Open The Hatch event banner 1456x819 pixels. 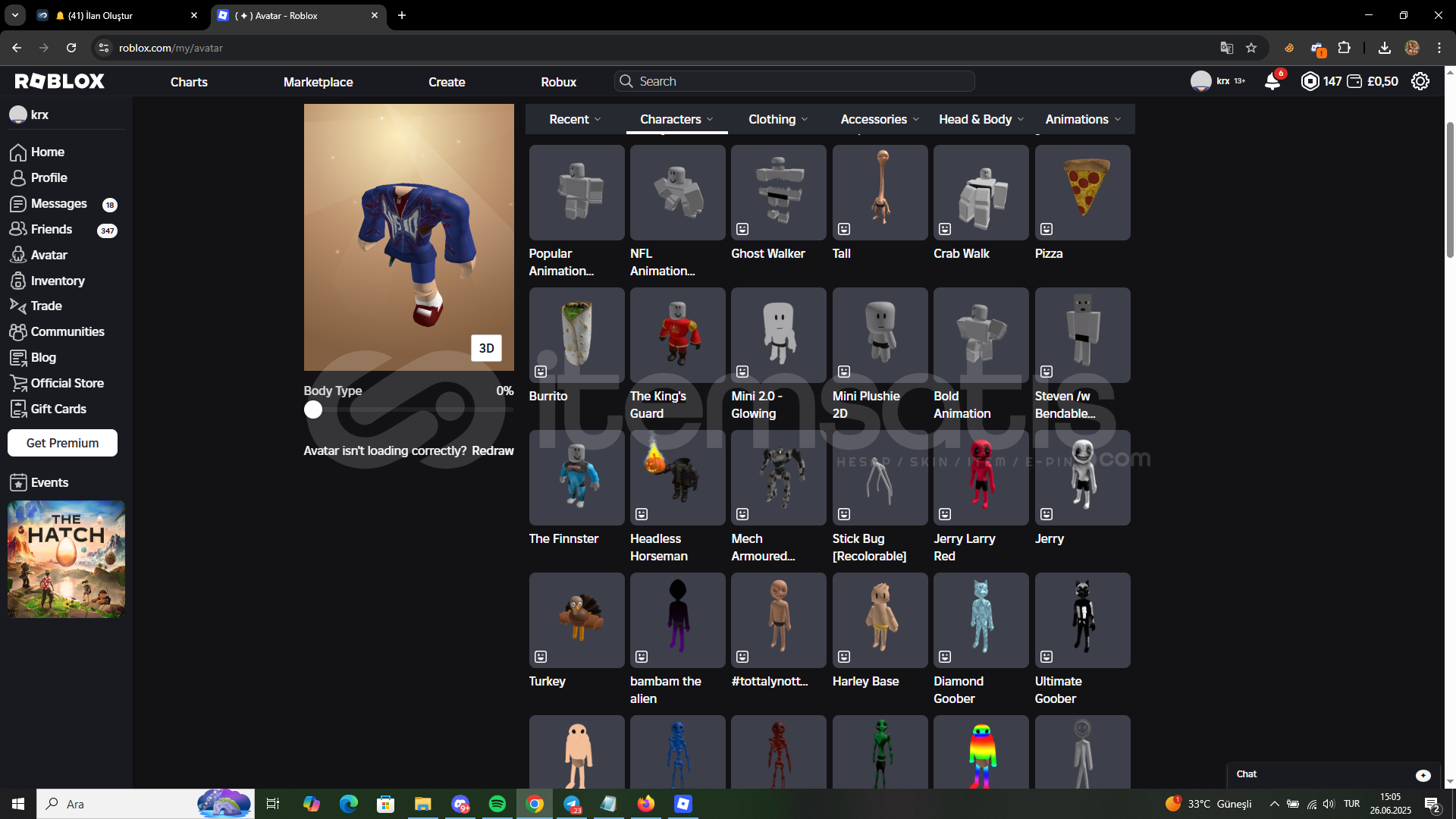pyautogui.click(x=66, y=559)
